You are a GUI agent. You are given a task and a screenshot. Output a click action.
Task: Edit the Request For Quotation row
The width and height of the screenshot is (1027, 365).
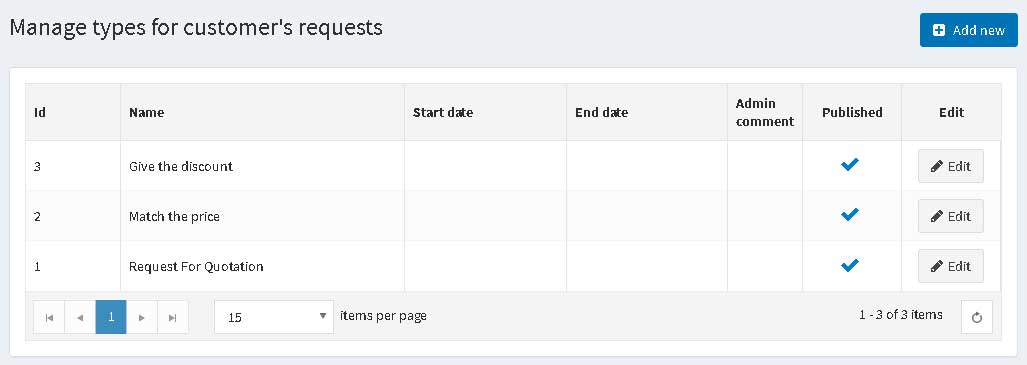[x=950, y=266]
